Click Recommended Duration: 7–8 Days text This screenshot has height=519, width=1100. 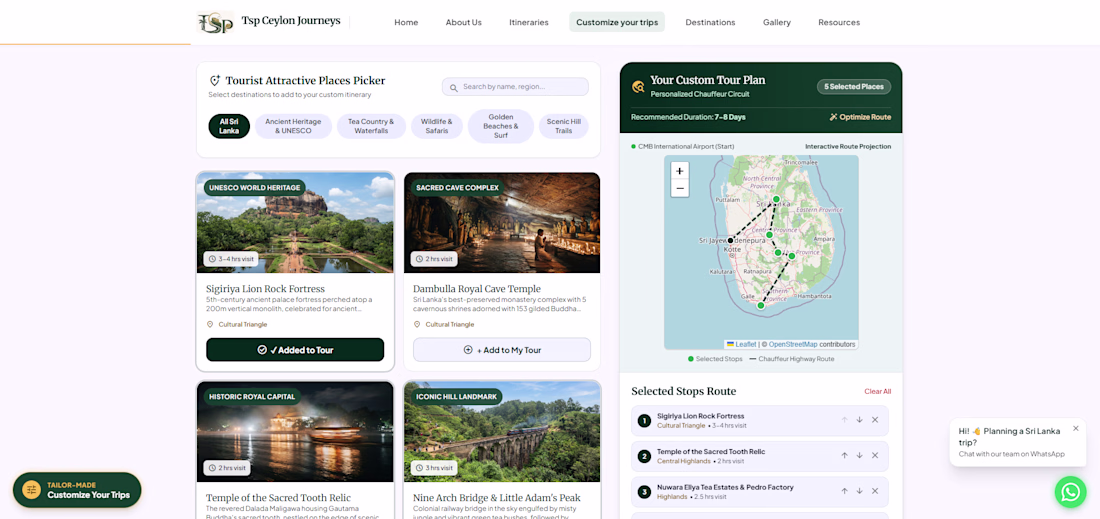pyautogui.click(x=686, y=117)
